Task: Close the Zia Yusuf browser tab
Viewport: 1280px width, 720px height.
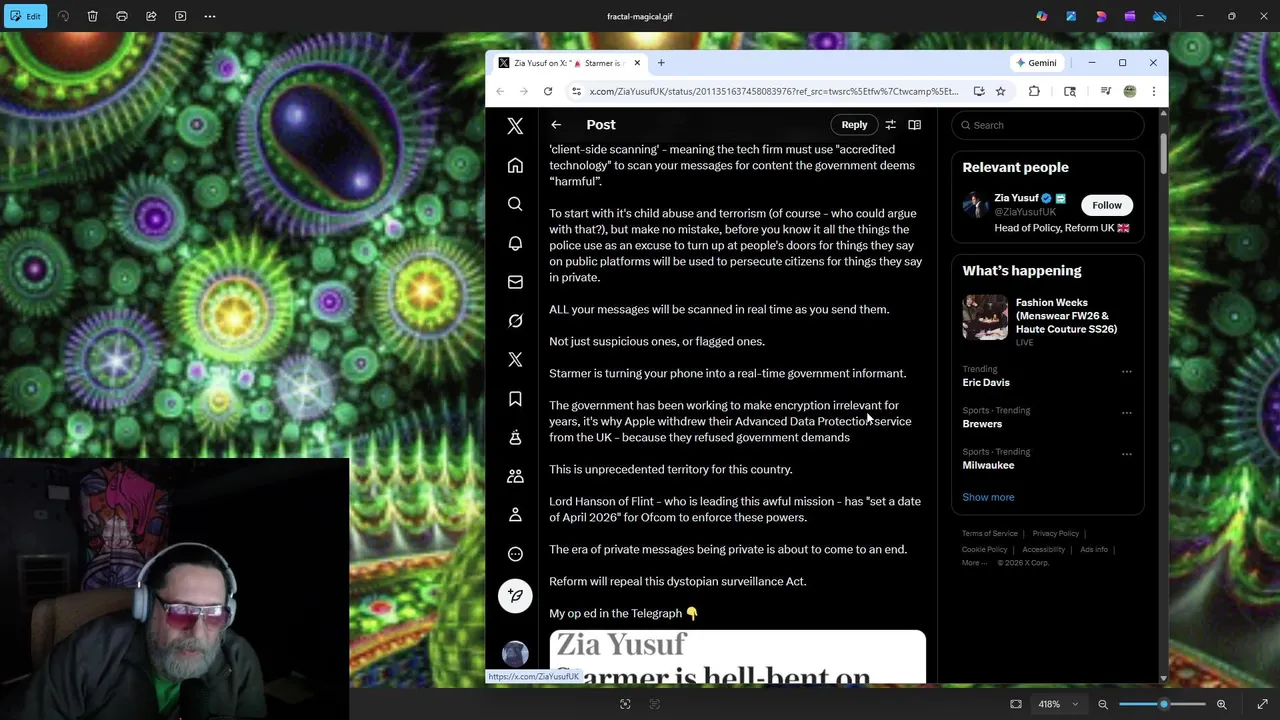Action: (x=637, y=63)
